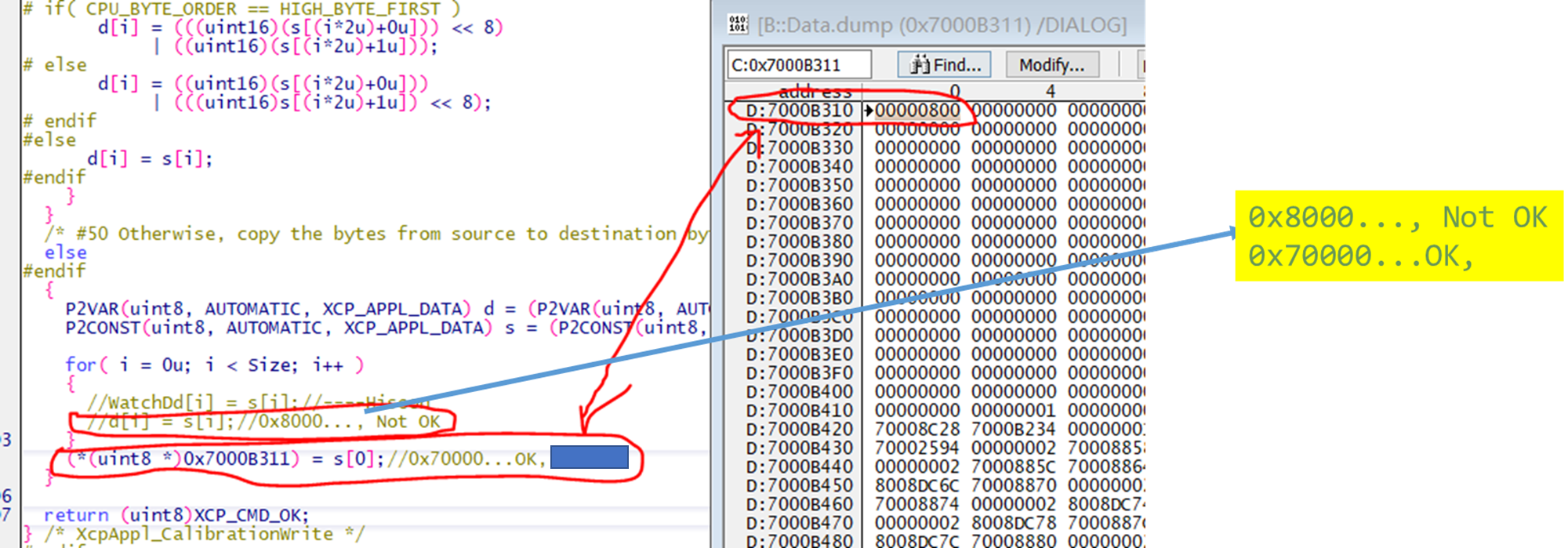Place cursor on '(*(uint8 *)0x7000B311) = s[0];' line
Screen dimensions: 1568x548
226,459
